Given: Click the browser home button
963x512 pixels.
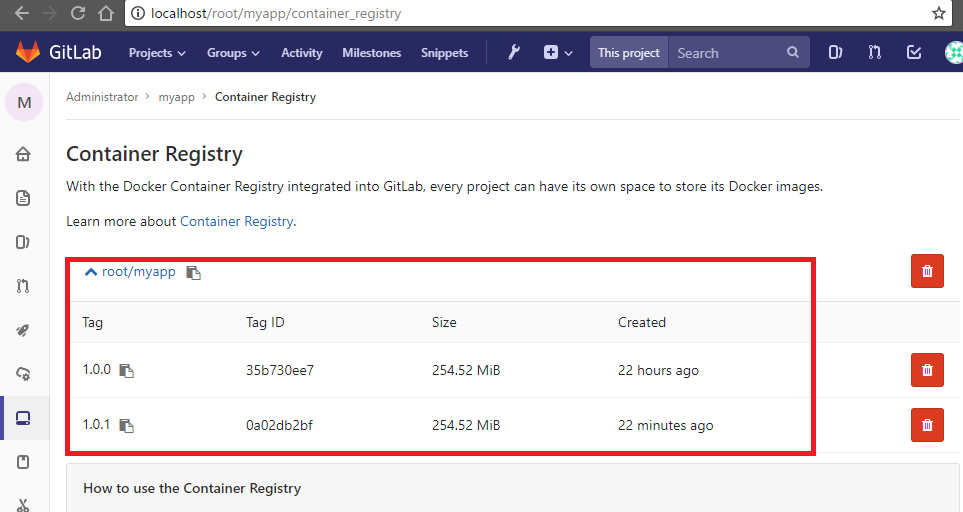Looking at the screenshot, I should pos(106,13).
